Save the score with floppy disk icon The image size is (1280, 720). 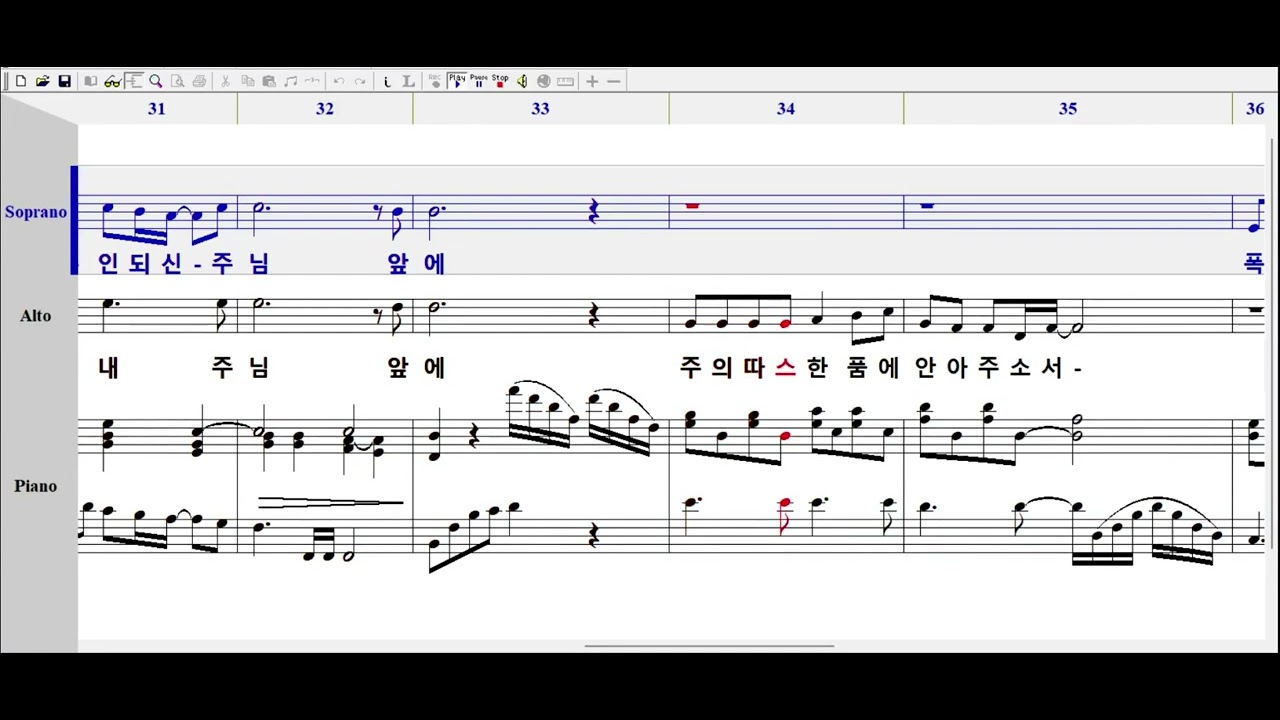pos(64,81)
